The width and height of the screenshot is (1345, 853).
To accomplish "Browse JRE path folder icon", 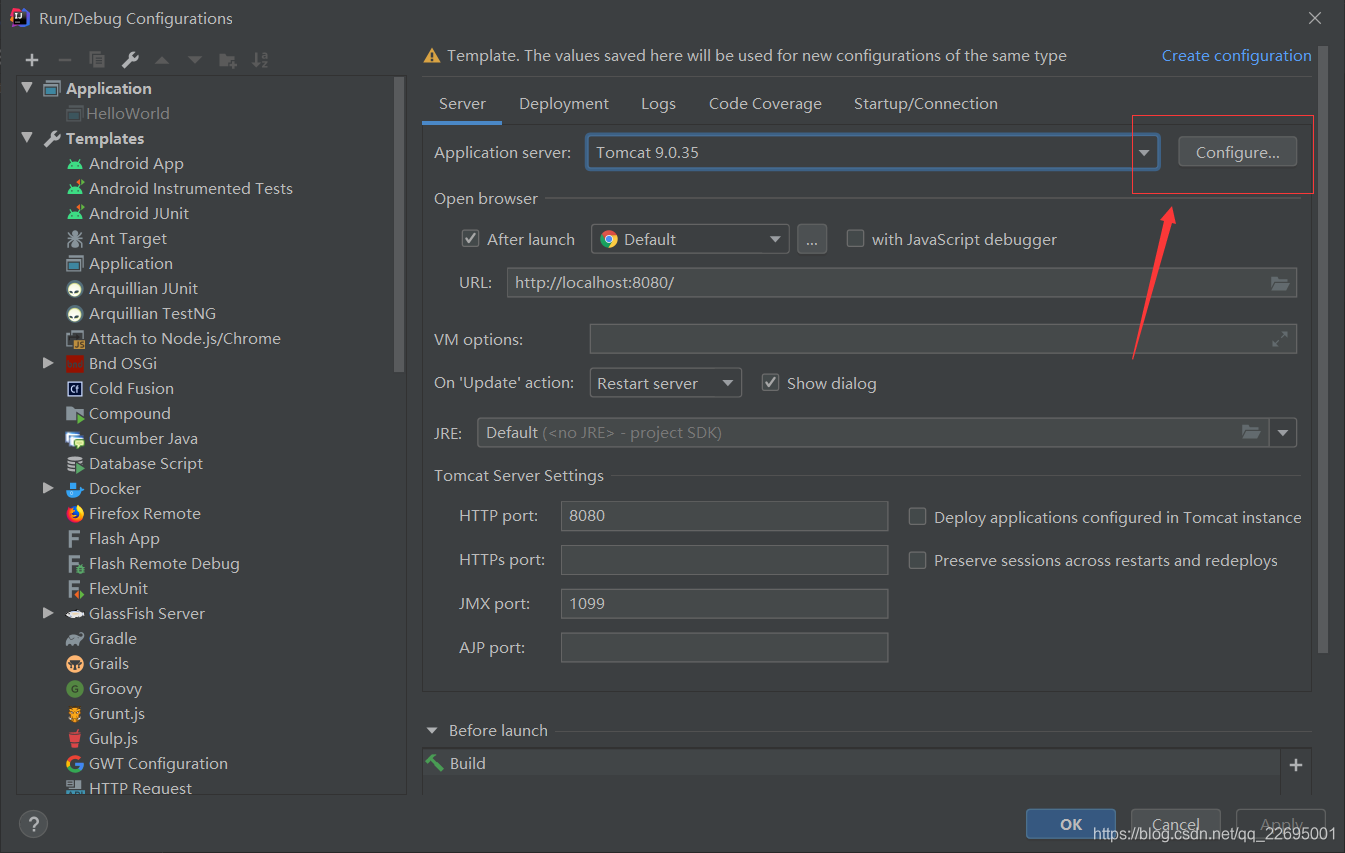I will coord(1251,432).
